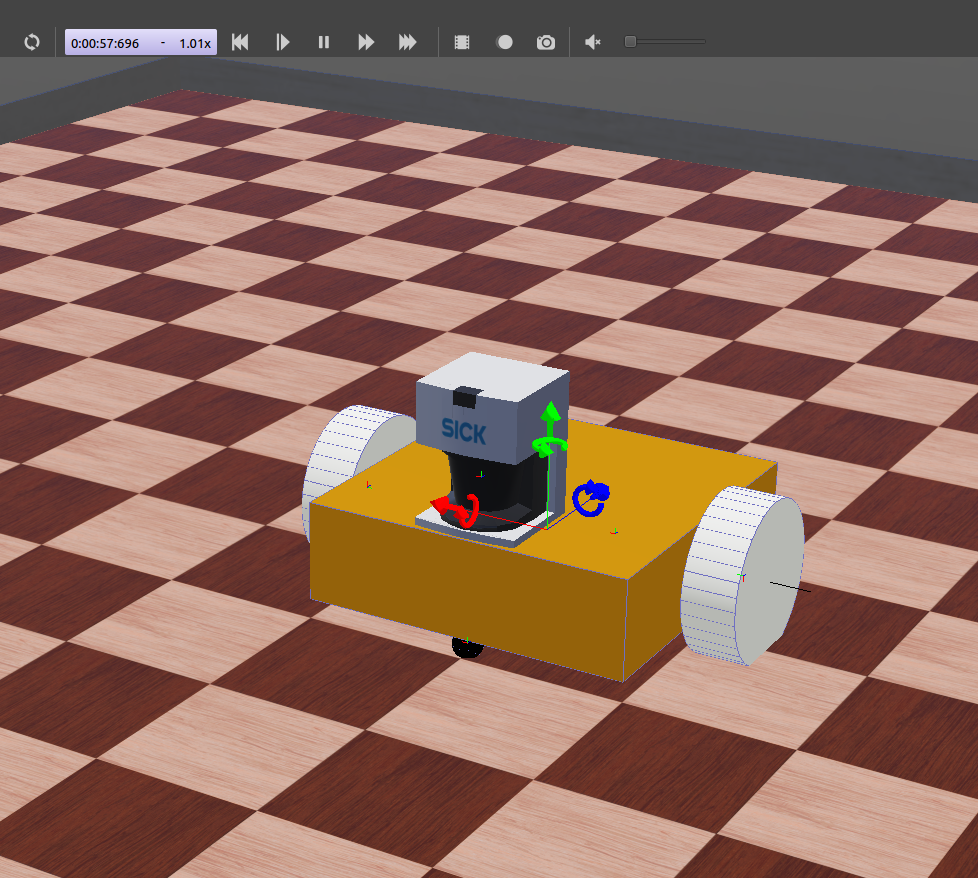The image size is (978, 878).
Task: Open the movie recording tool
Action: [x=461, y=42]
